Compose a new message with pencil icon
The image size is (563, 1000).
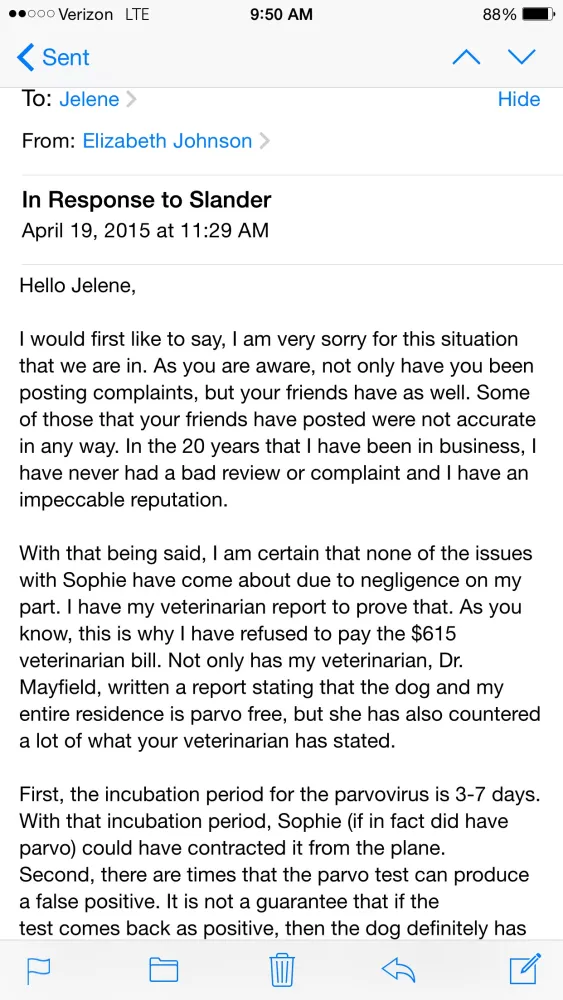[526, 968]
